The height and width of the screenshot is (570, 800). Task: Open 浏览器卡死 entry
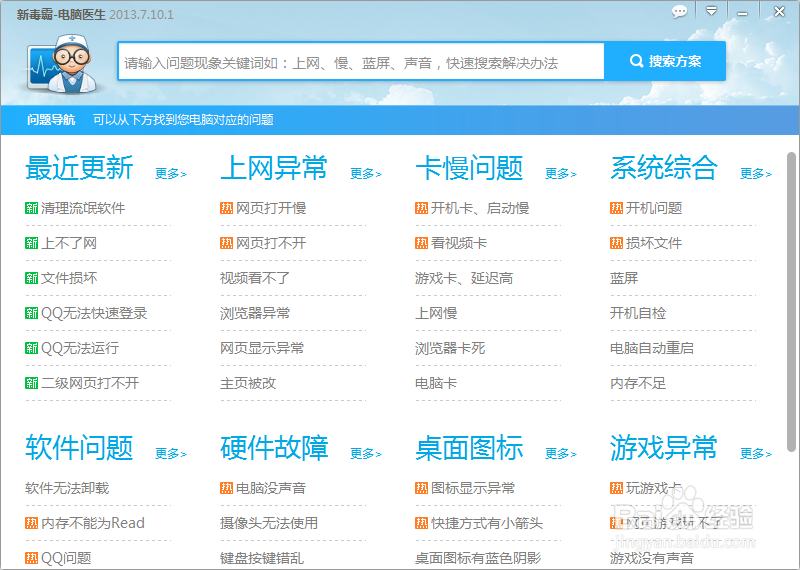450,349
